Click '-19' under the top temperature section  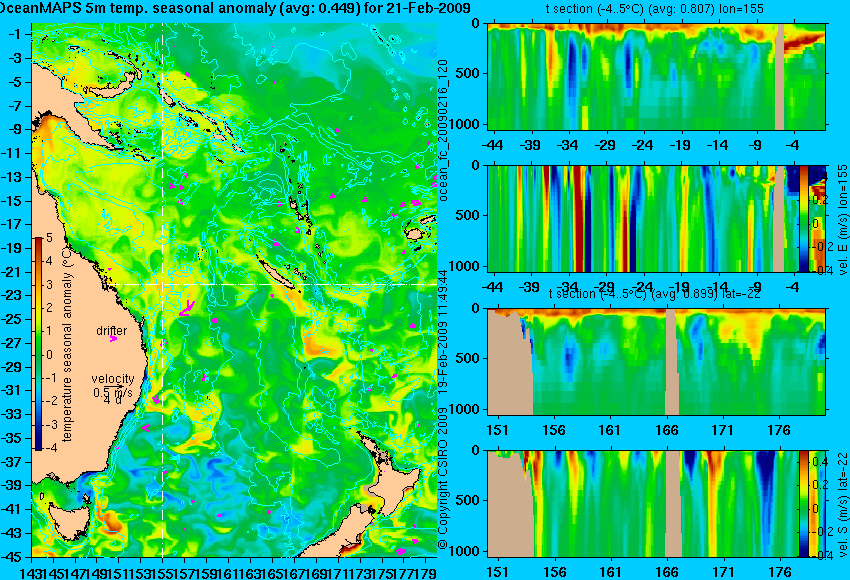(680, 145)
